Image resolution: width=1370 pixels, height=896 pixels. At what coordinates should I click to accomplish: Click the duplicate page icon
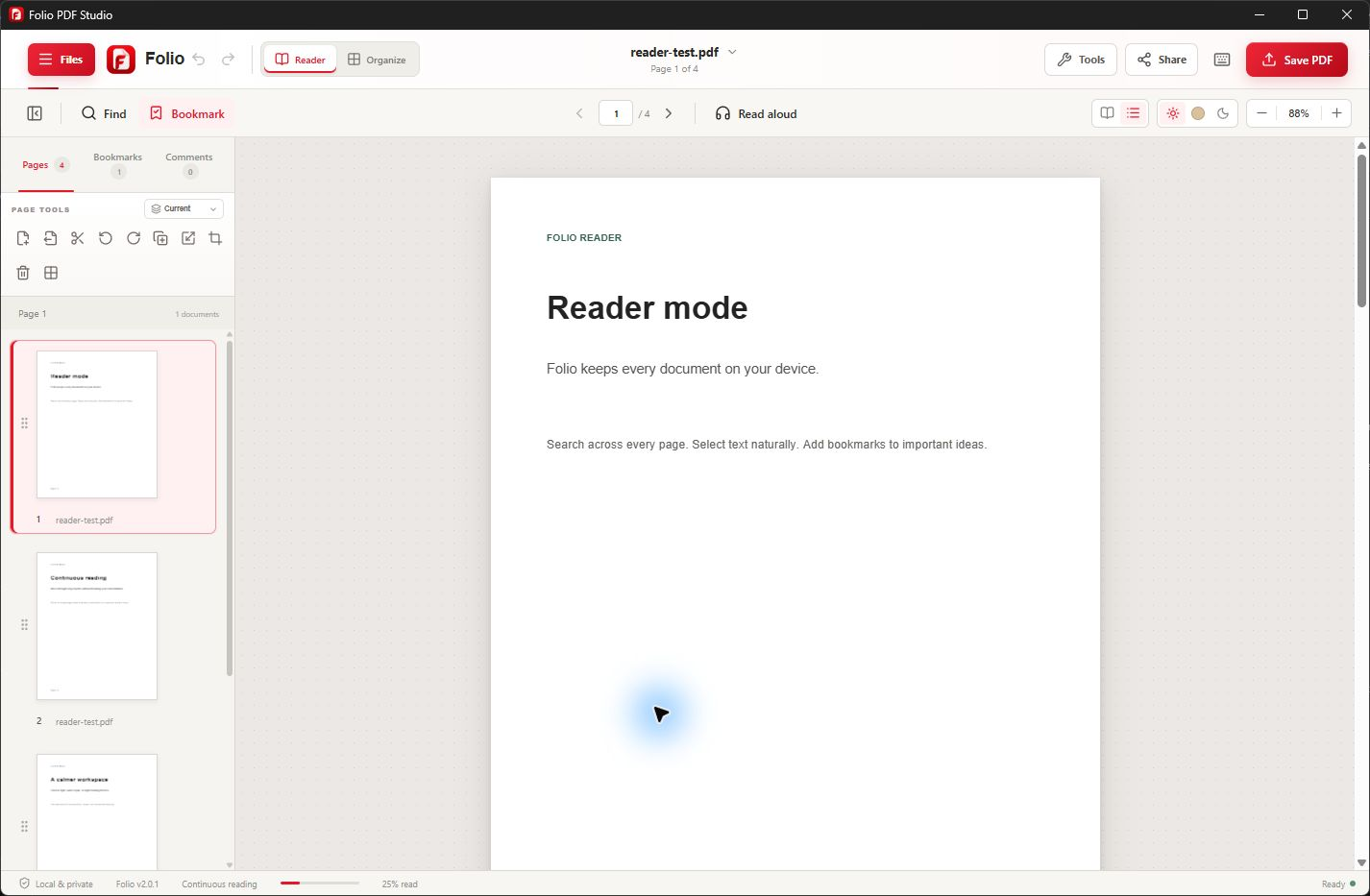point(160,238)
